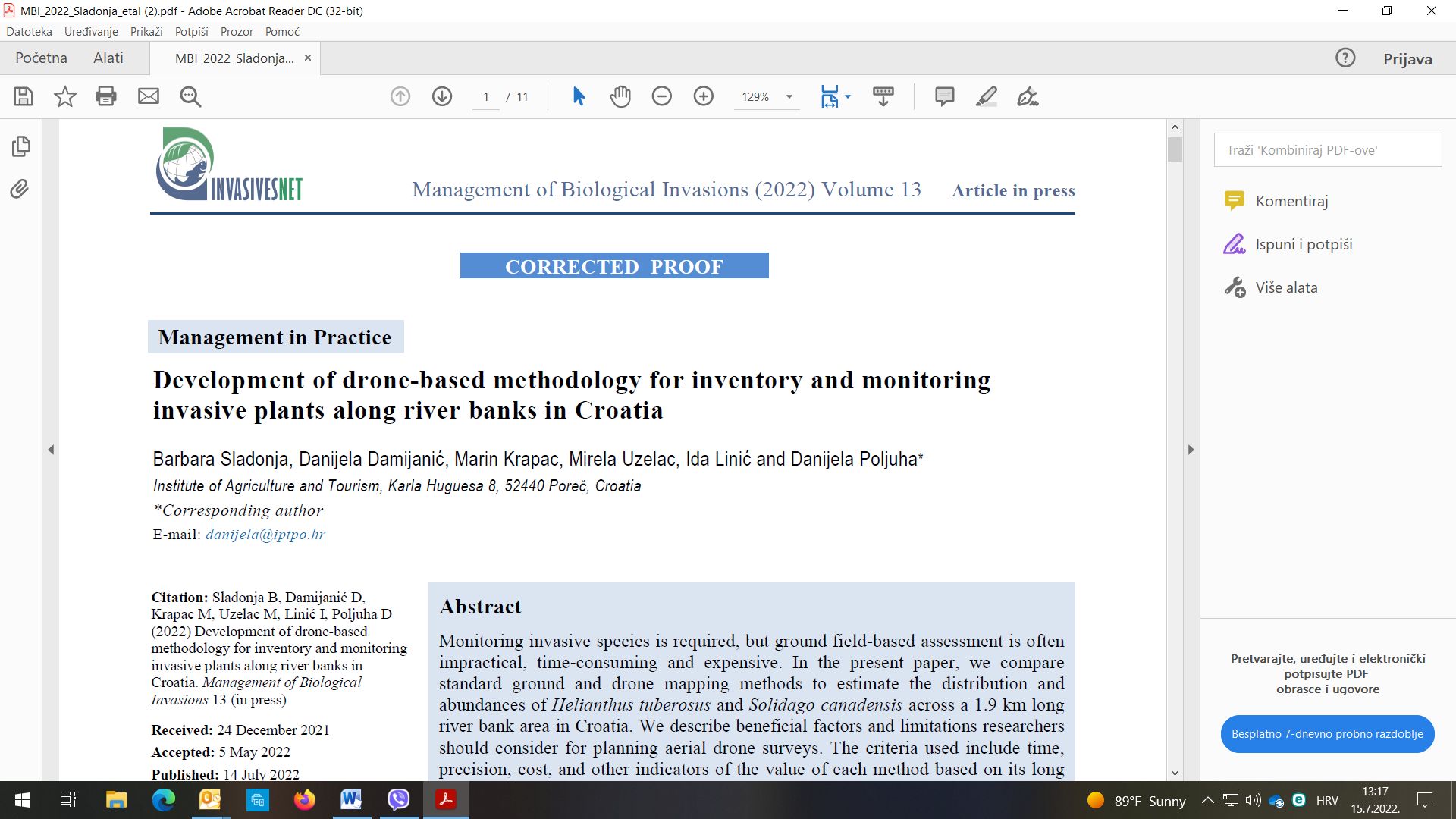Open the Pomoć menu

[x=282, y=31]
